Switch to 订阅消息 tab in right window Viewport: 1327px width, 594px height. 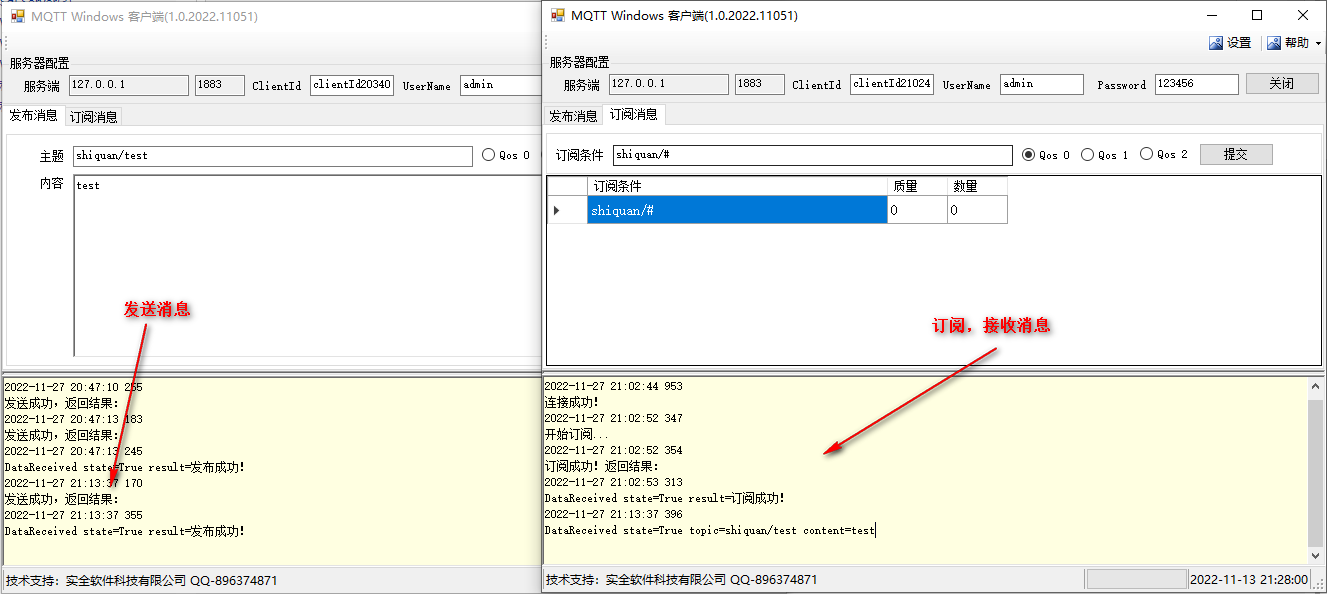634,115
